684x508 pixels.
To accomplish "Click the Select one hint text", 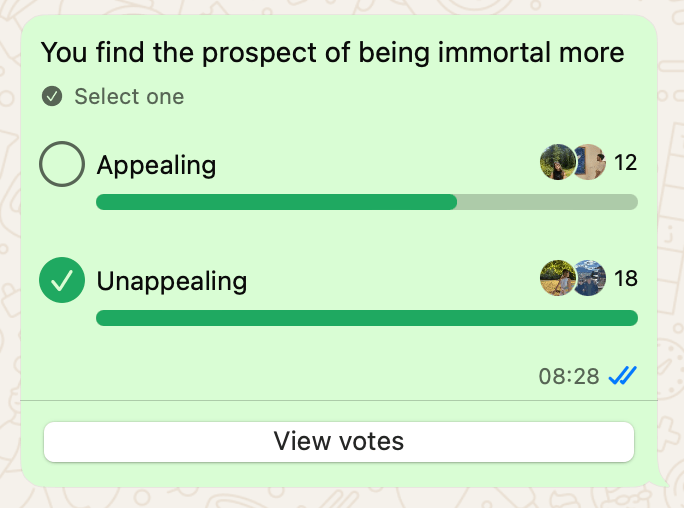I will point(129,97).
